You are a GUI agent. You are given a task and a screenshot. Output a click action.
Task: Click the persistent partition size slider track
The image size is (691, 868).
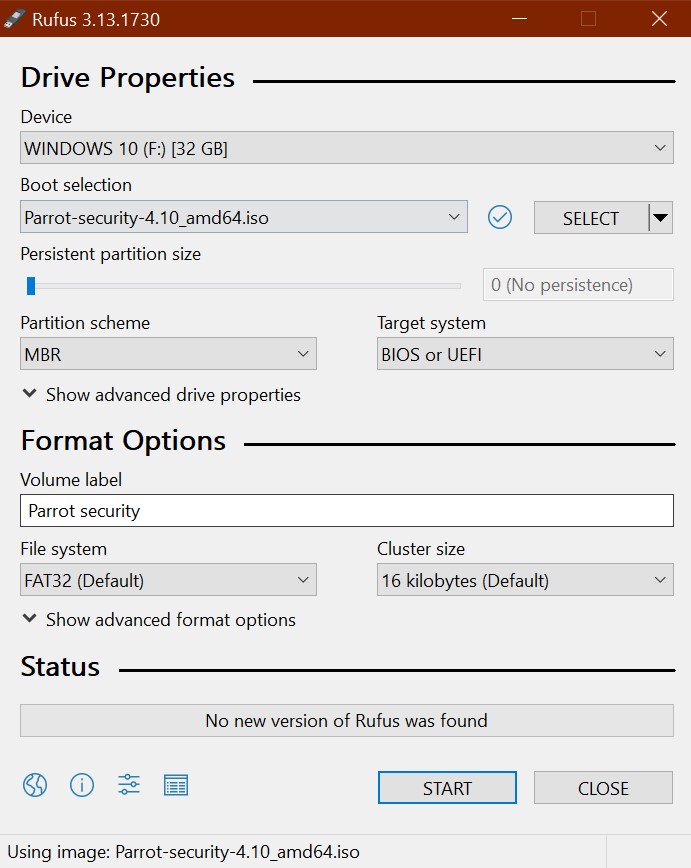pyautogui.click(x=244, y=286)
